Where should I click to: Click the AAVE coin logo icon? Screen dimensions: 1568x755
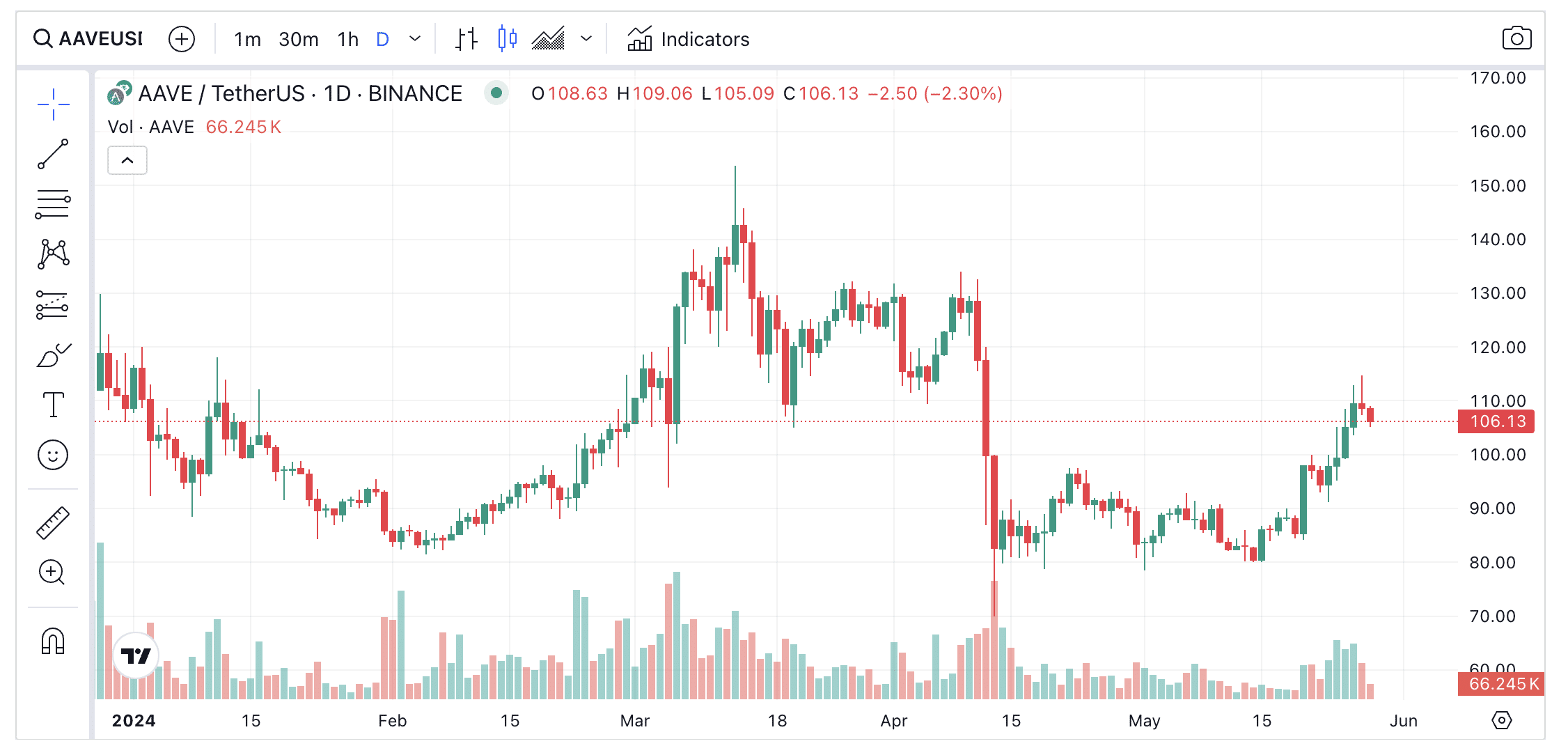pyautogui.click(x=119, y=93)
